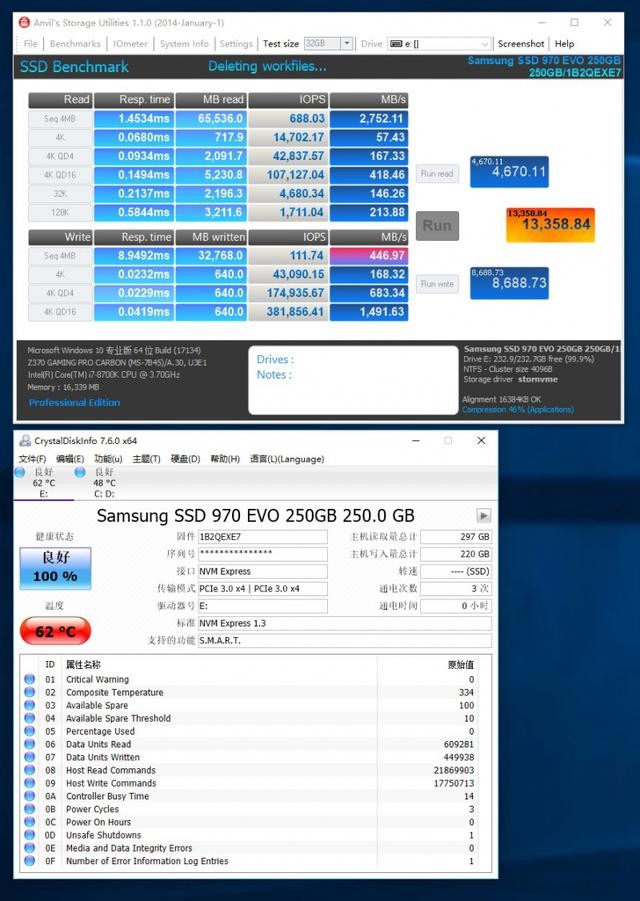
Task: Open the System Info menu
Action: 184,44
